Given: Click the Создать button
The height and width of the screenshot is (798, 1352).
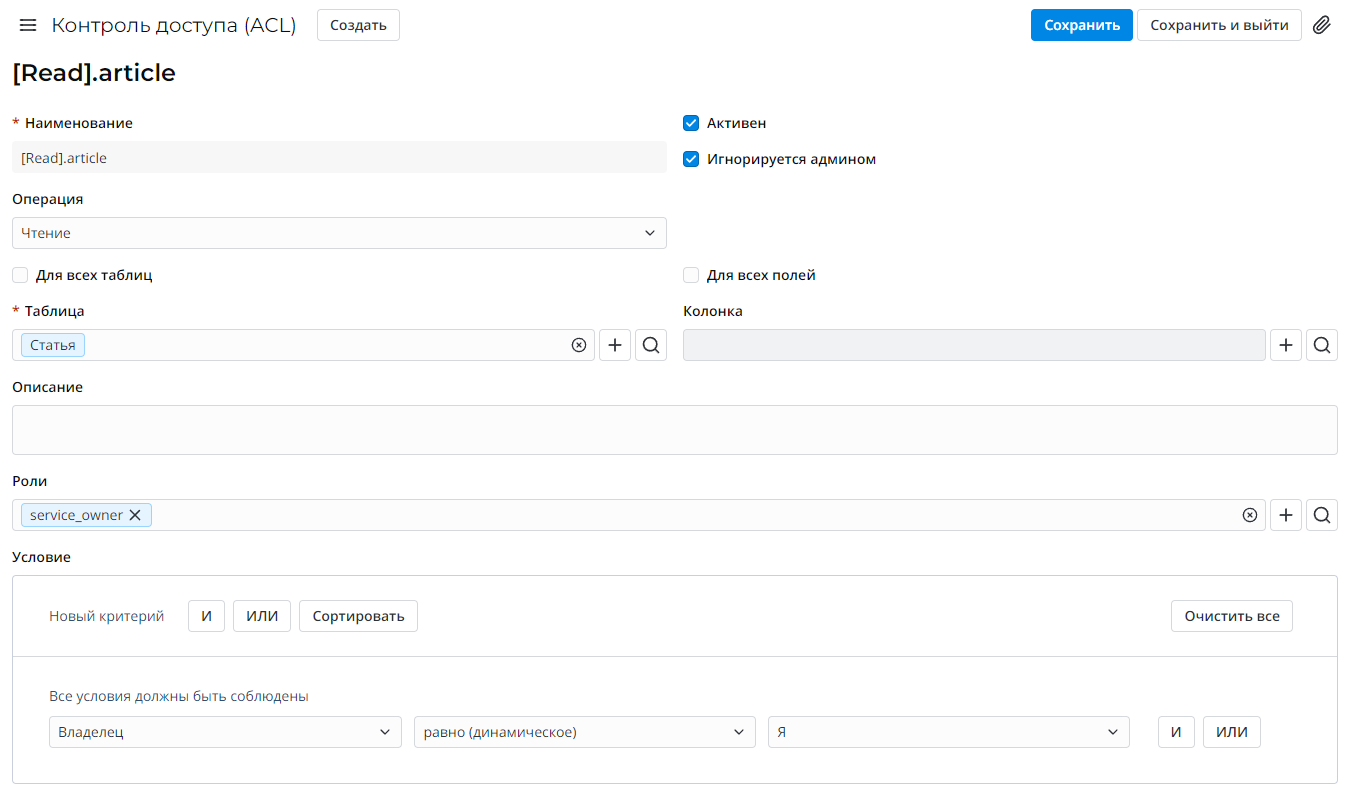Looking at the screenshot, I should (x=358, y=25).
